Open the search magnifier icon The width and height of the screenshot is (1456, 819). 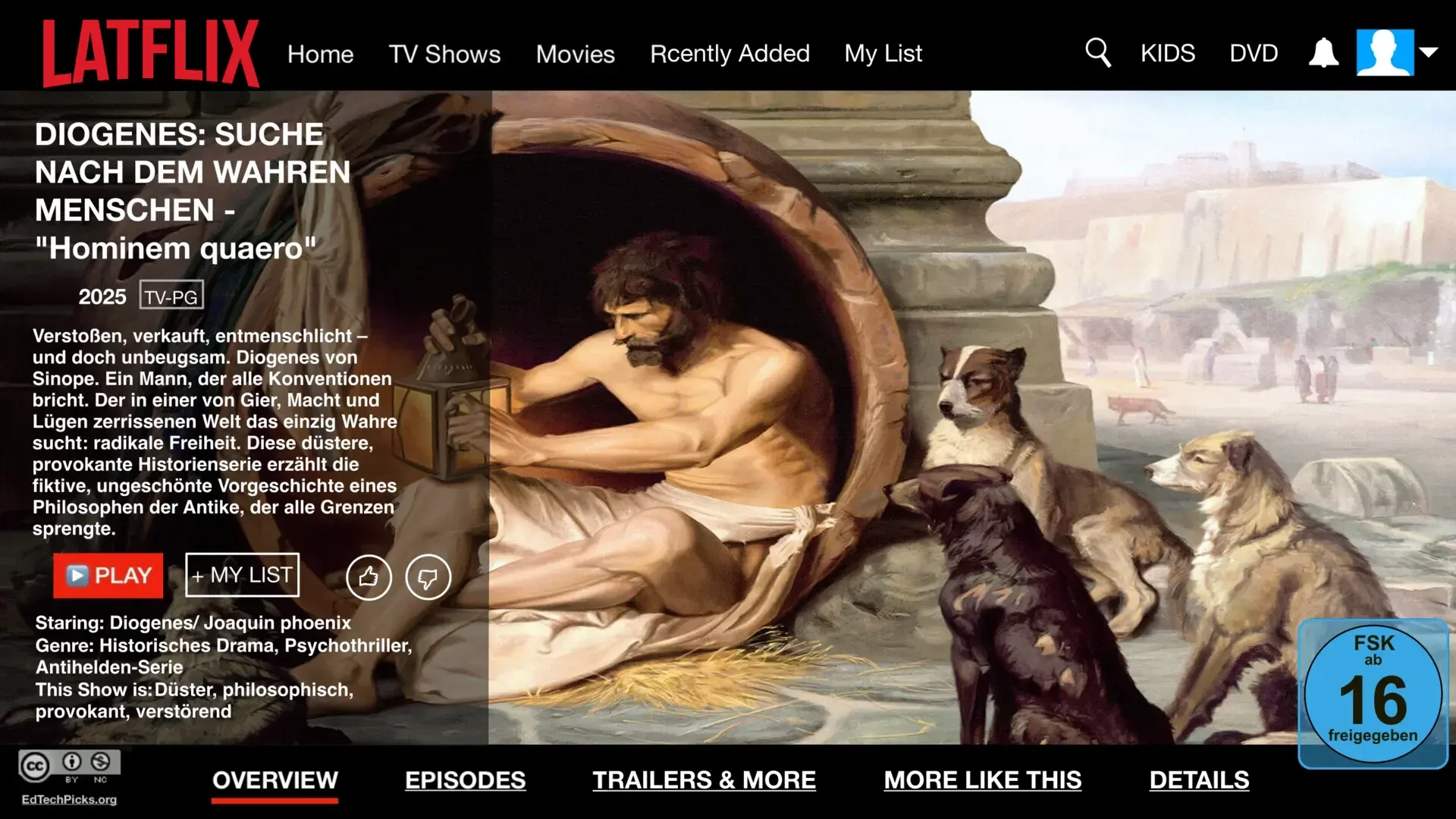point(1097,53)
